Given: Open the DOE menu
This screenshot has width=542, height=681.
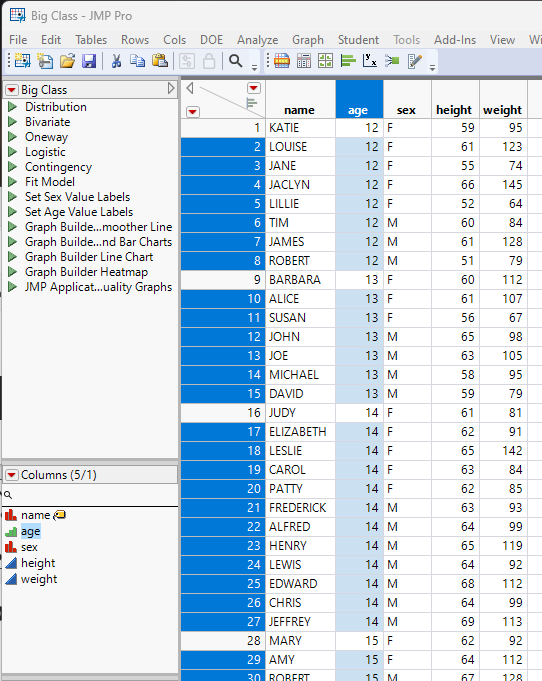Looking at the screenshot, I should click(x=212, y=40).
